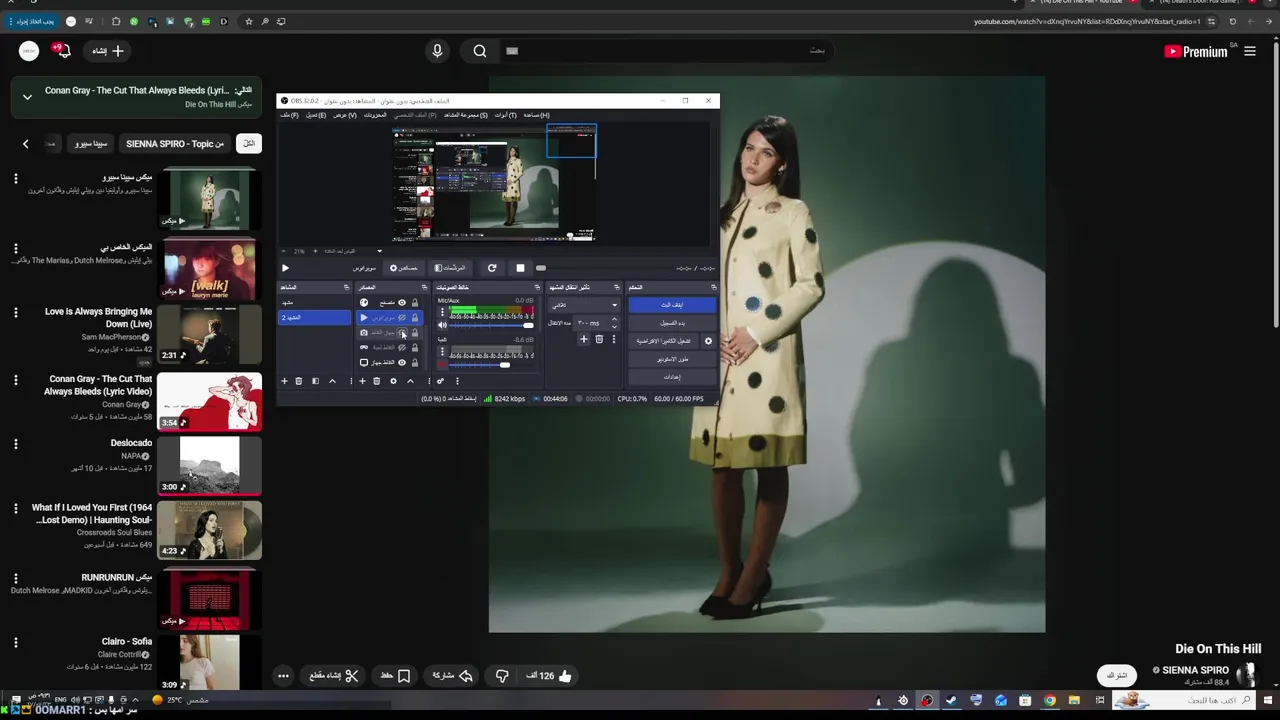Add a transition with the plus in OBS transitions dock
This screenshot has width=1280, height=720.
pos(584,339)
